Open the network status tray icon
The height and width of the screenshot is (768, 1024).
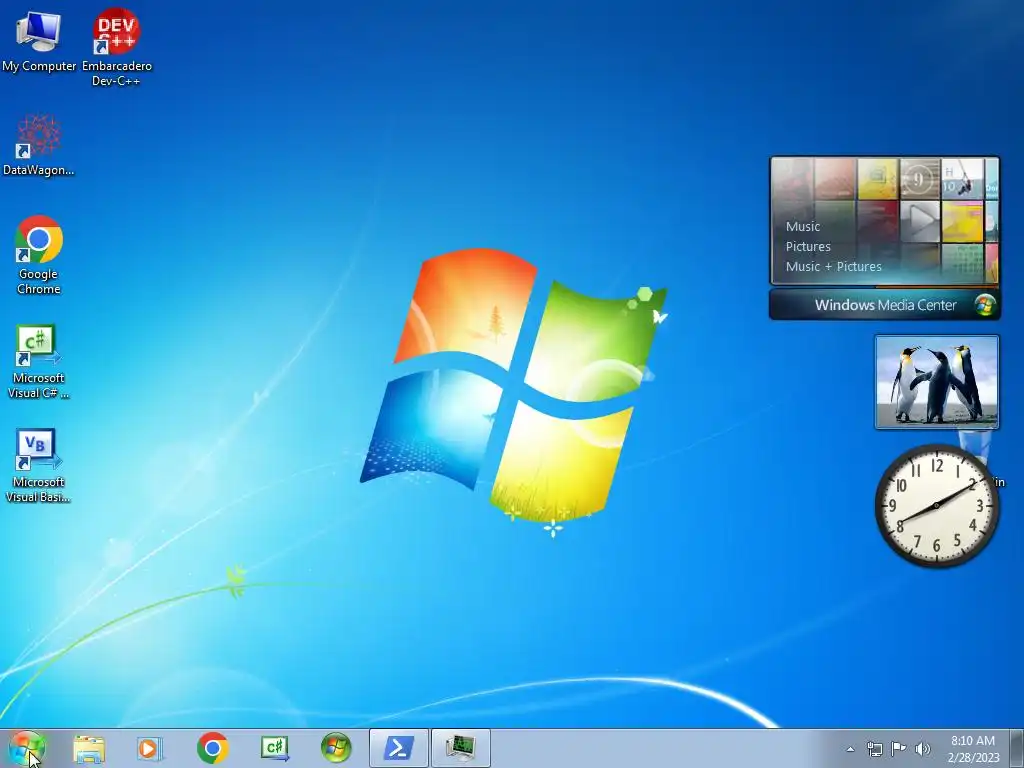874,749
